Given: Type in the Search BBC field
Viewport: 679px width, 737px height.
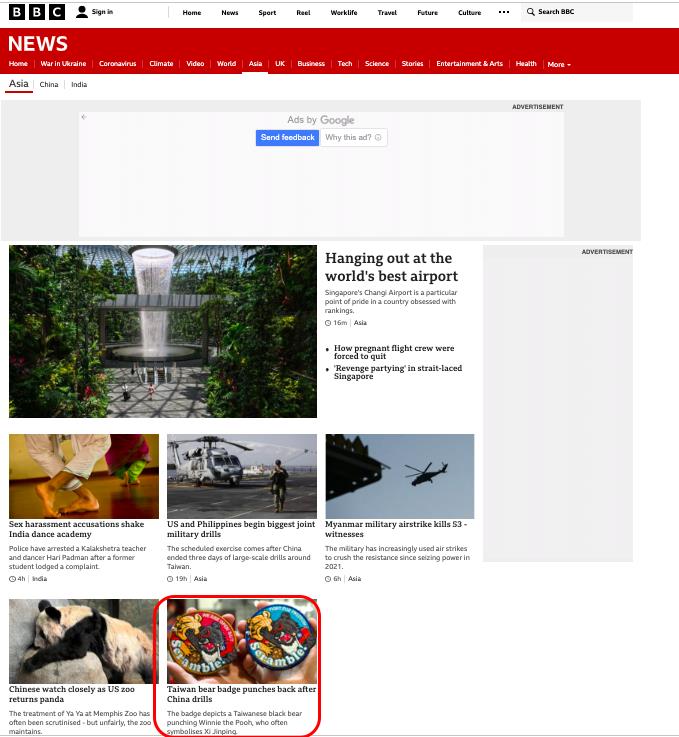Looking at the screenshot, I should (x=582, y=12).
